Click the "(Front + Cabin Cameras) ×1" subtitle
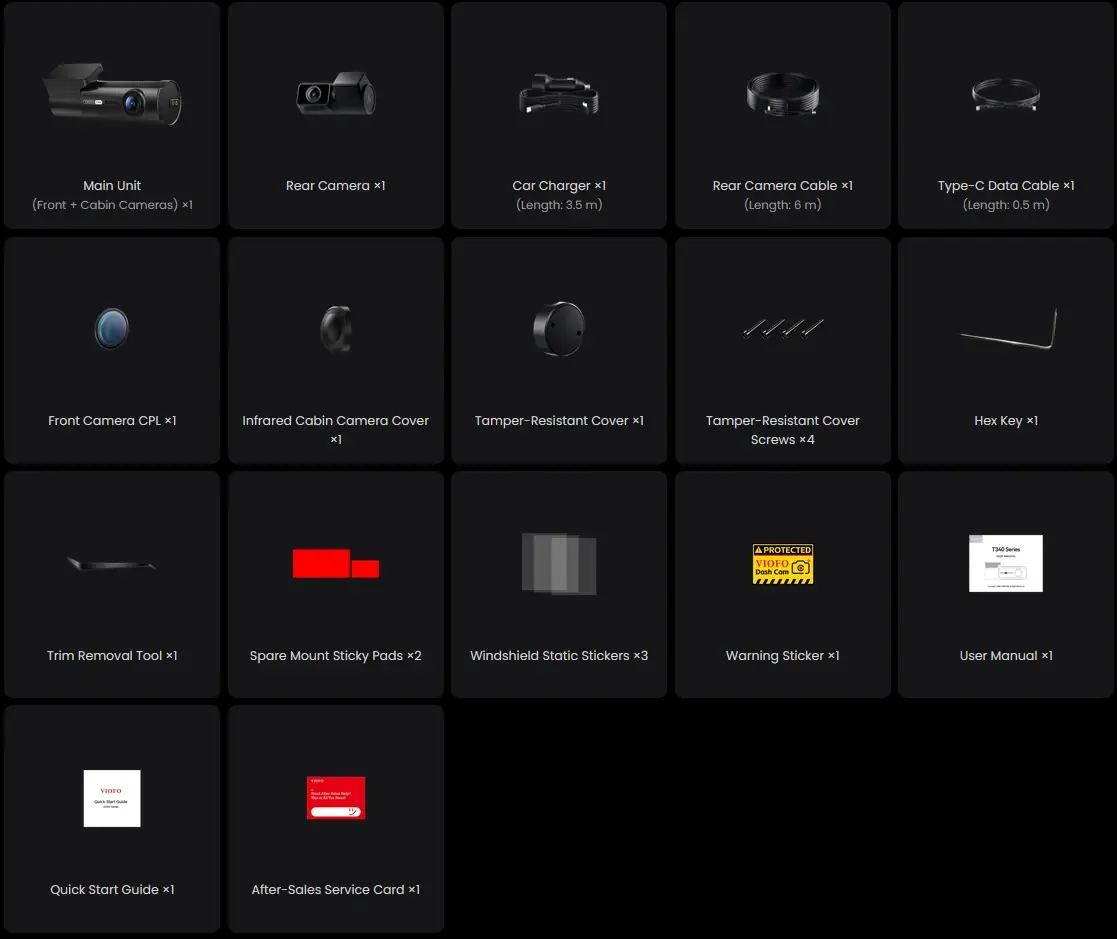The image size is (1117, 939). [112, 204]
